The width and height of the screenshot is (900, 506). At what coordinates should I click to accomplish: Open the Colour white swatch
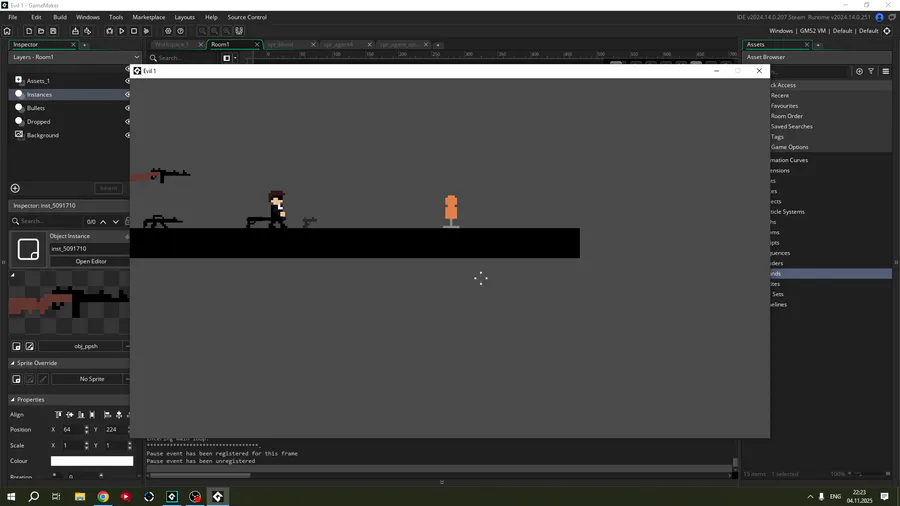[92, 461]
